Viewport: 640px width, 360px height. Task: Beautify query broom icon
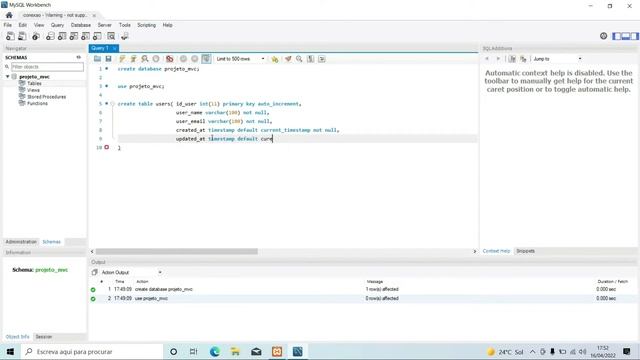pos(288,59)
